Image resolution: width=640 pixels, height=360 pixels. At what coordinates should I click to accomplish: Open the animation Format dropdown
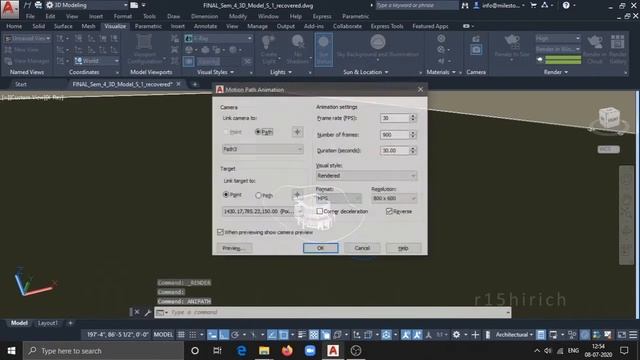tap(338, 198)
